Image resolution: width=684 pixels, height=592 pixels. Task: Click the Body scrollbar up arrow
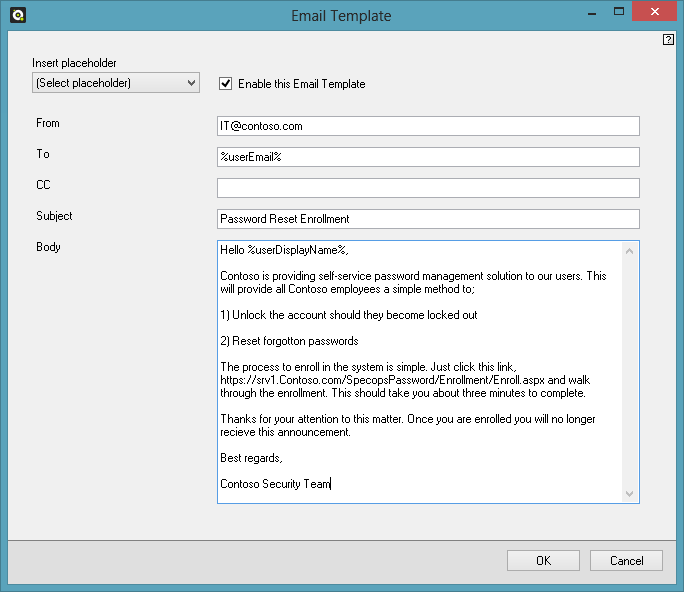click(x=629, y=251)
